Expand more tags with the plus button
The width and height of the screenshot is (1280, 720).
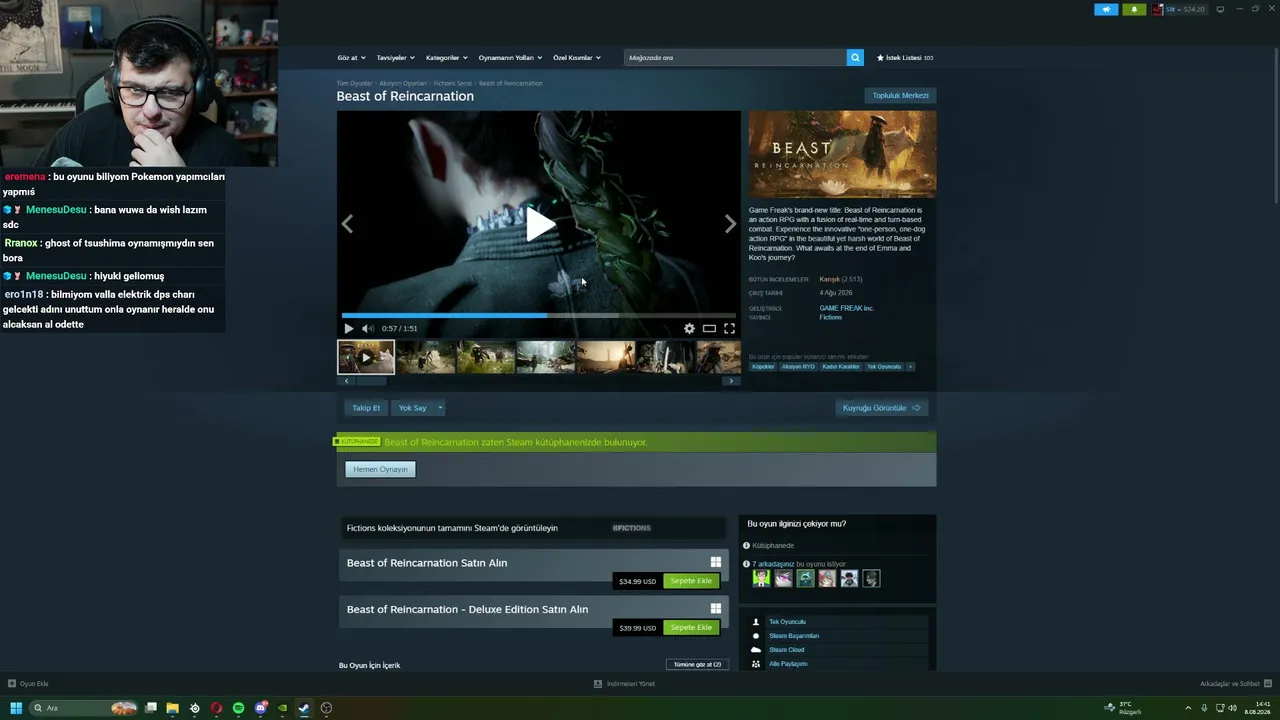(910, 367)
